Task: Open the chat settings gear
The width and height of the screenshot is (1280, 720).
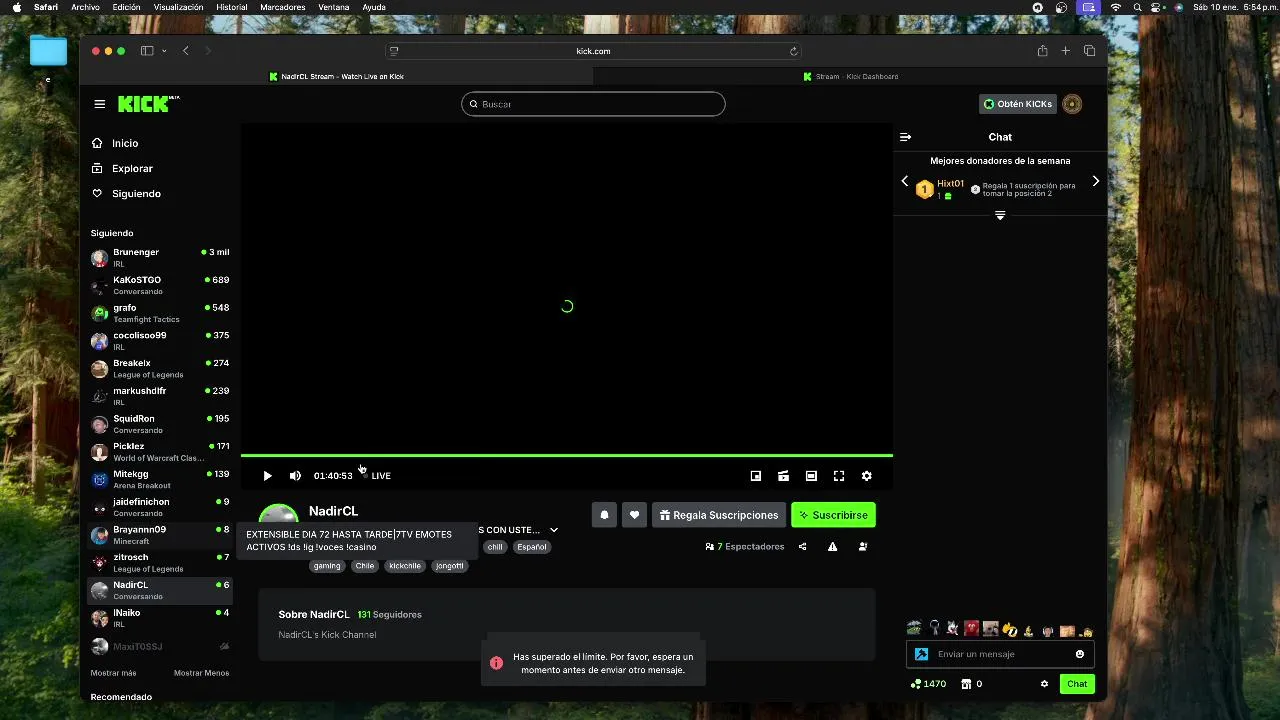Action: click(x=1044, y=684)
